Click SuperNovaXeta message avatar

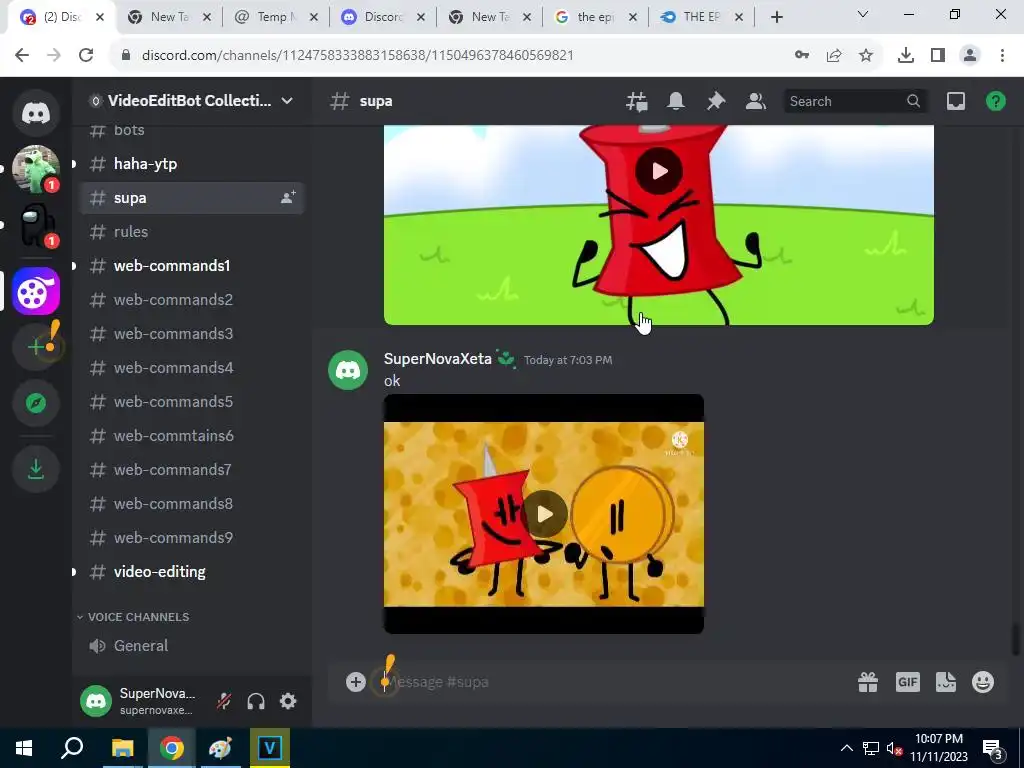click(x=347, y=370)
